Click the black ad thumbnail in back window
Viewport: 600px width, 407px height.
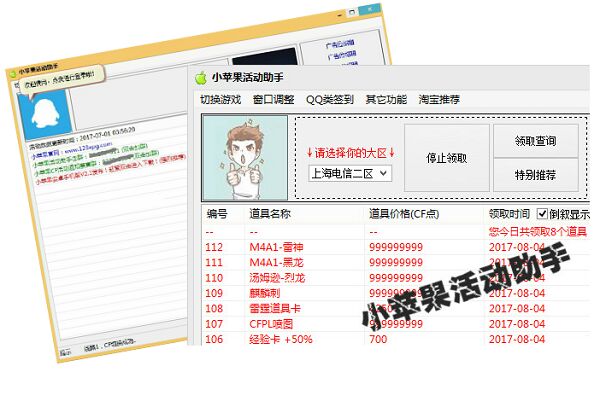coord(265,57)
